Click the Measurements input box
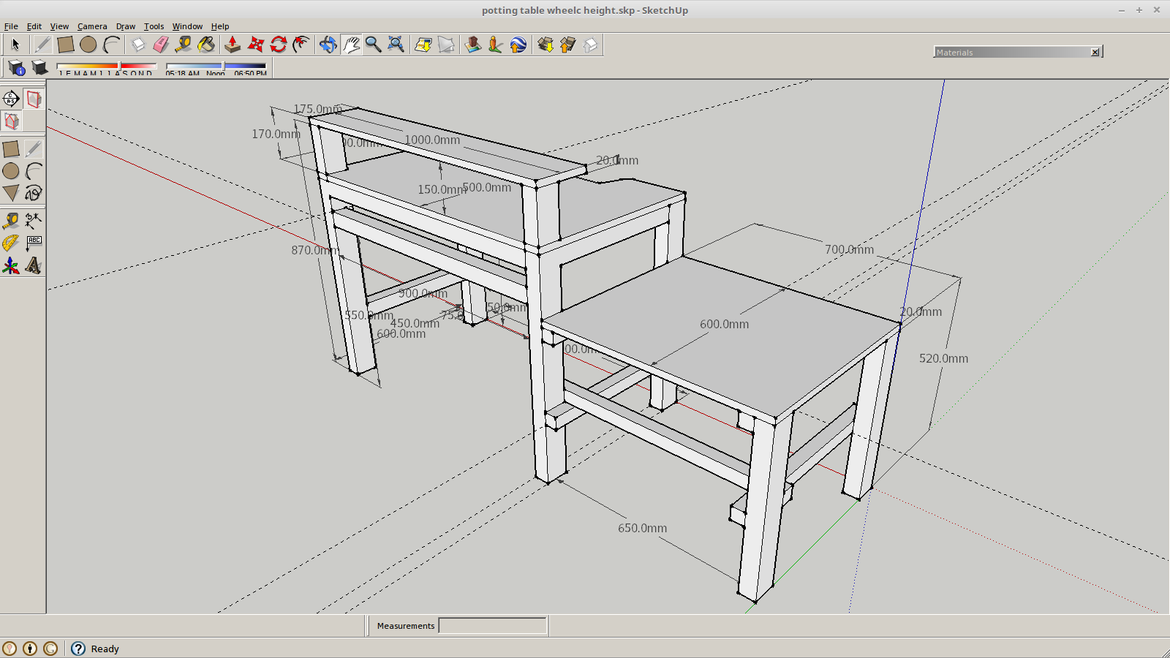The width and height of the screenshot is (1170, 658). tap(493, 626)
